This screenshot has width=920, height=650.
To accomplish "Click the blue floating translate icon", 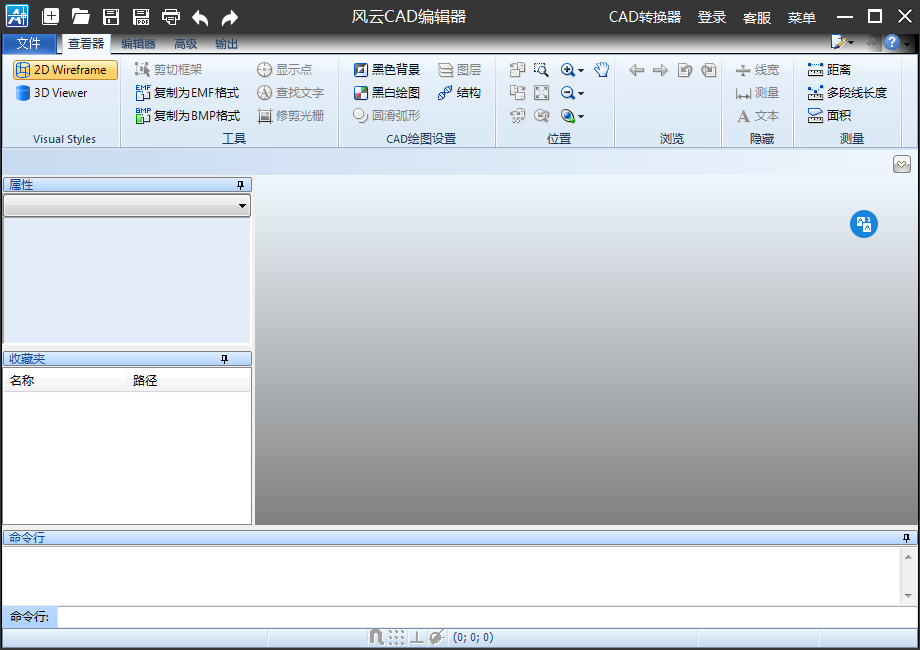I will 864,224.
